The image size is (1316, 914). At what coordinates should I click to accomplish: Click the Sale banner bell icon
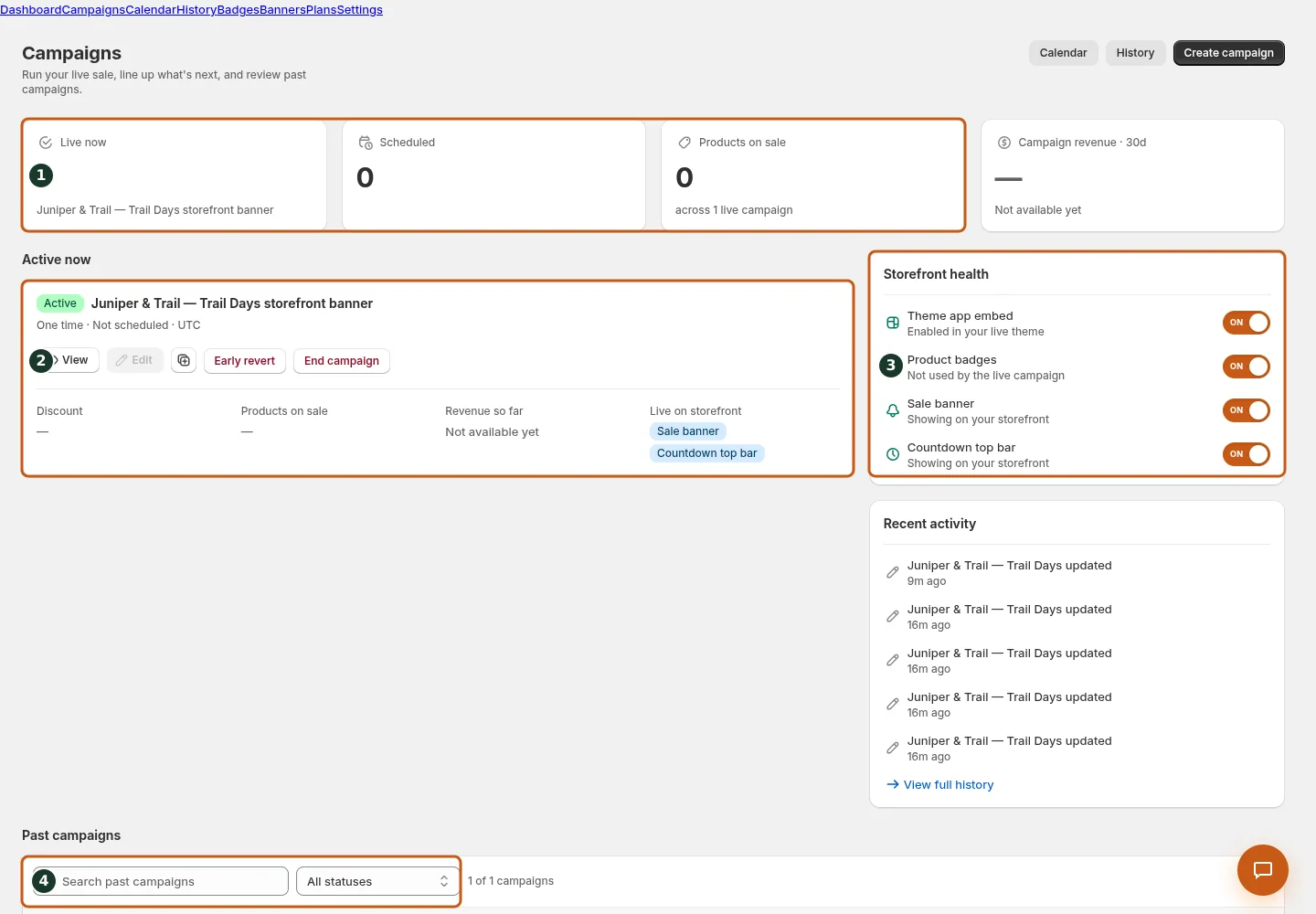pyautogui.click(x=893, y=410)
